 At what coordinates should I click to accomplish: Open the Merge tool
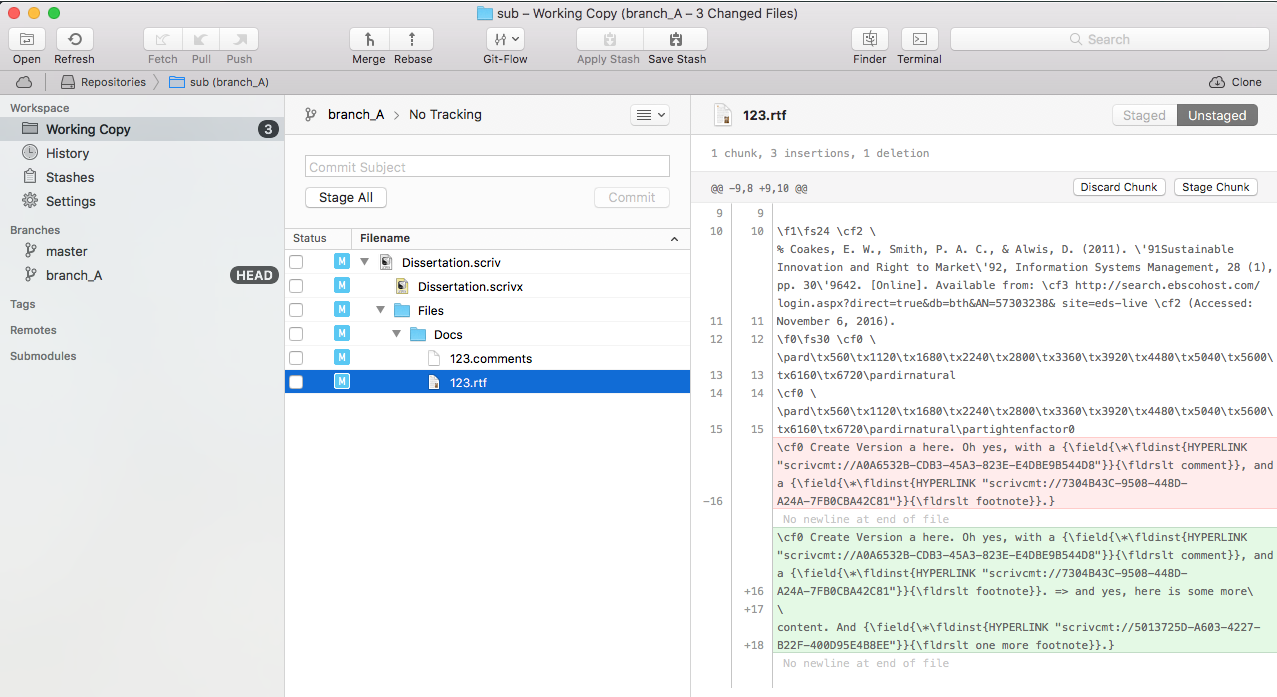point(369,40)
